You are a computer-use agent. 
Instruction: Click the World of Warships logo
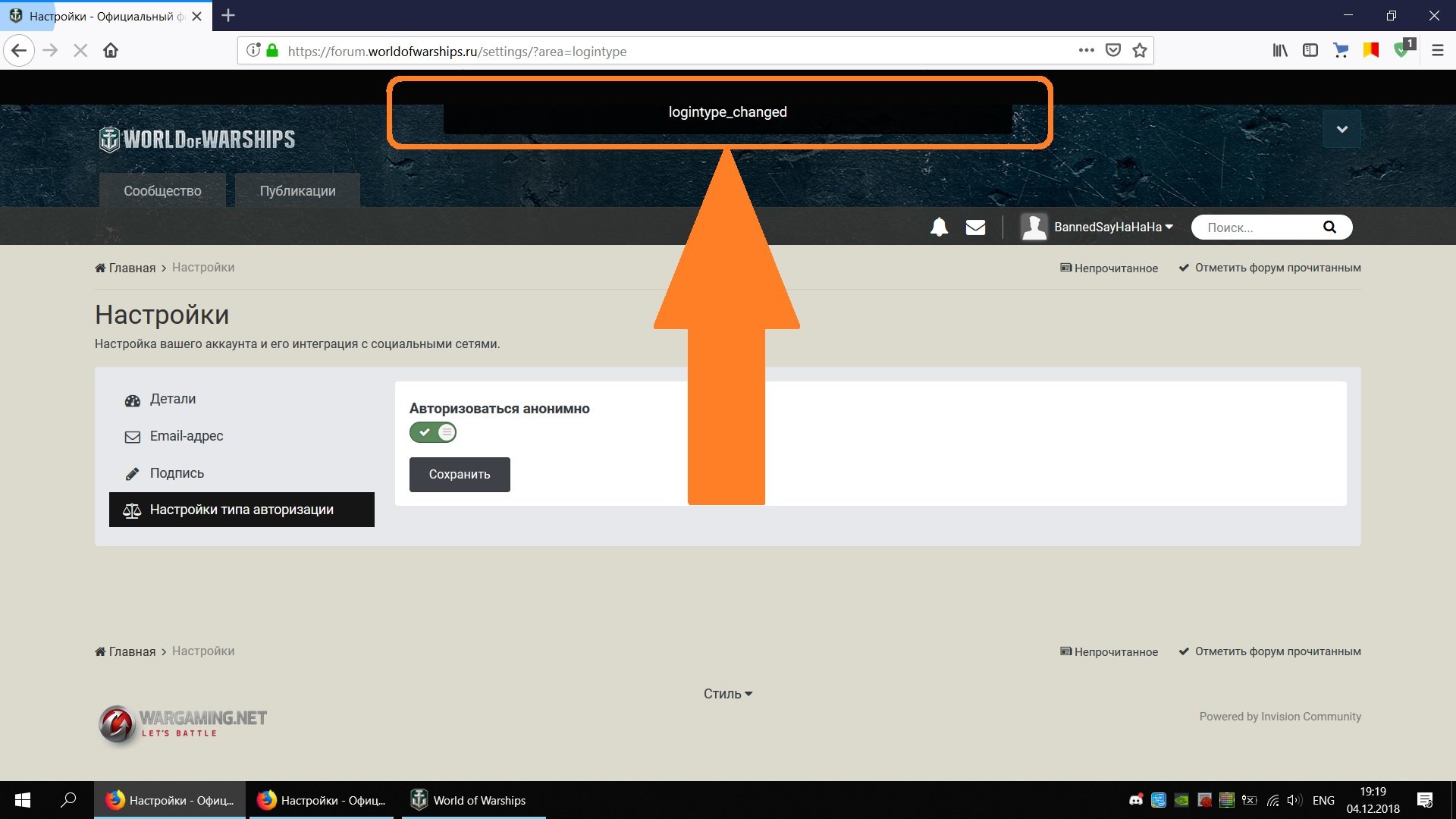point(197,140)
